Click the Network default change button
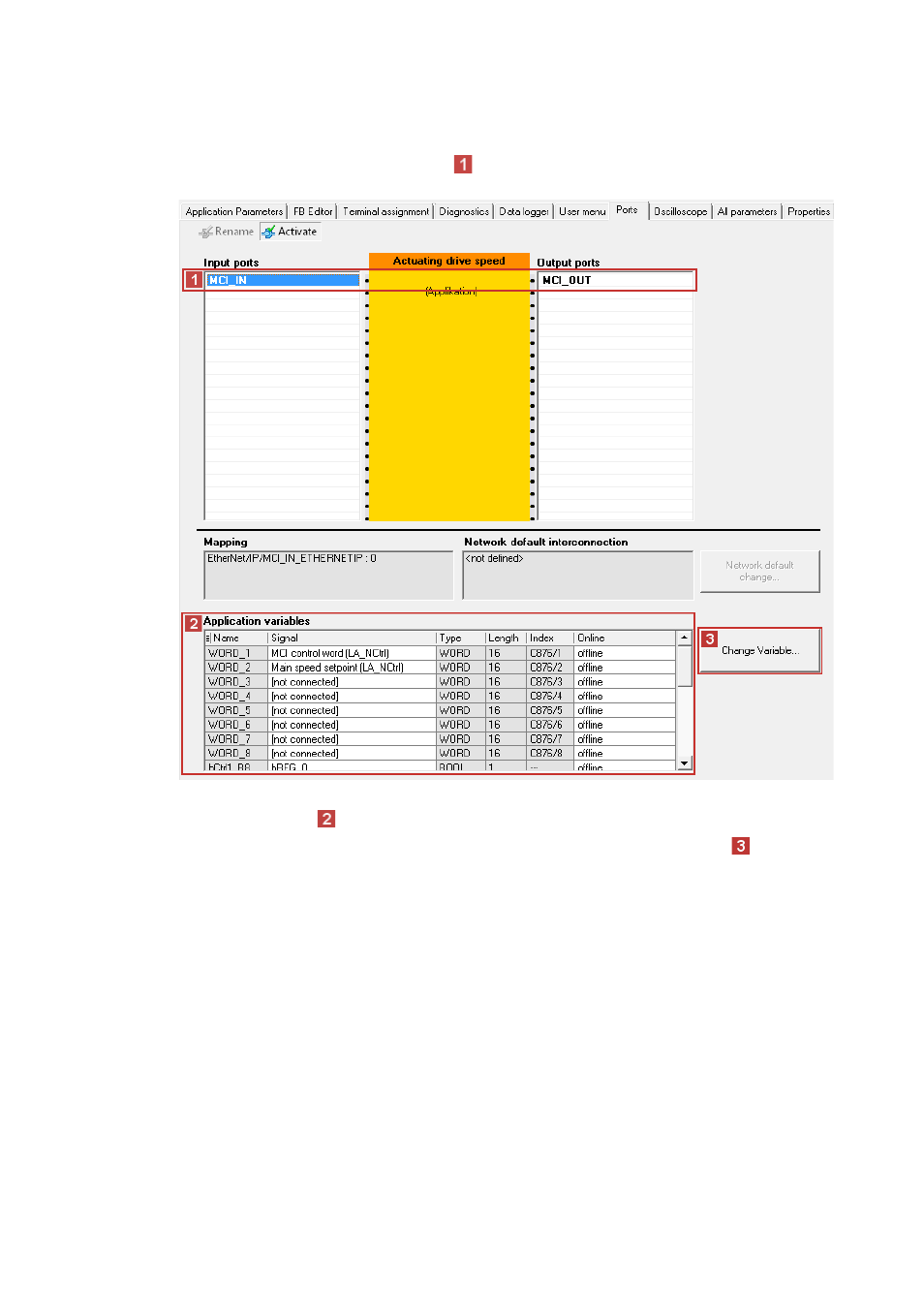The width and height of the screenshot is (924, 1308). [x=759, y=572]
